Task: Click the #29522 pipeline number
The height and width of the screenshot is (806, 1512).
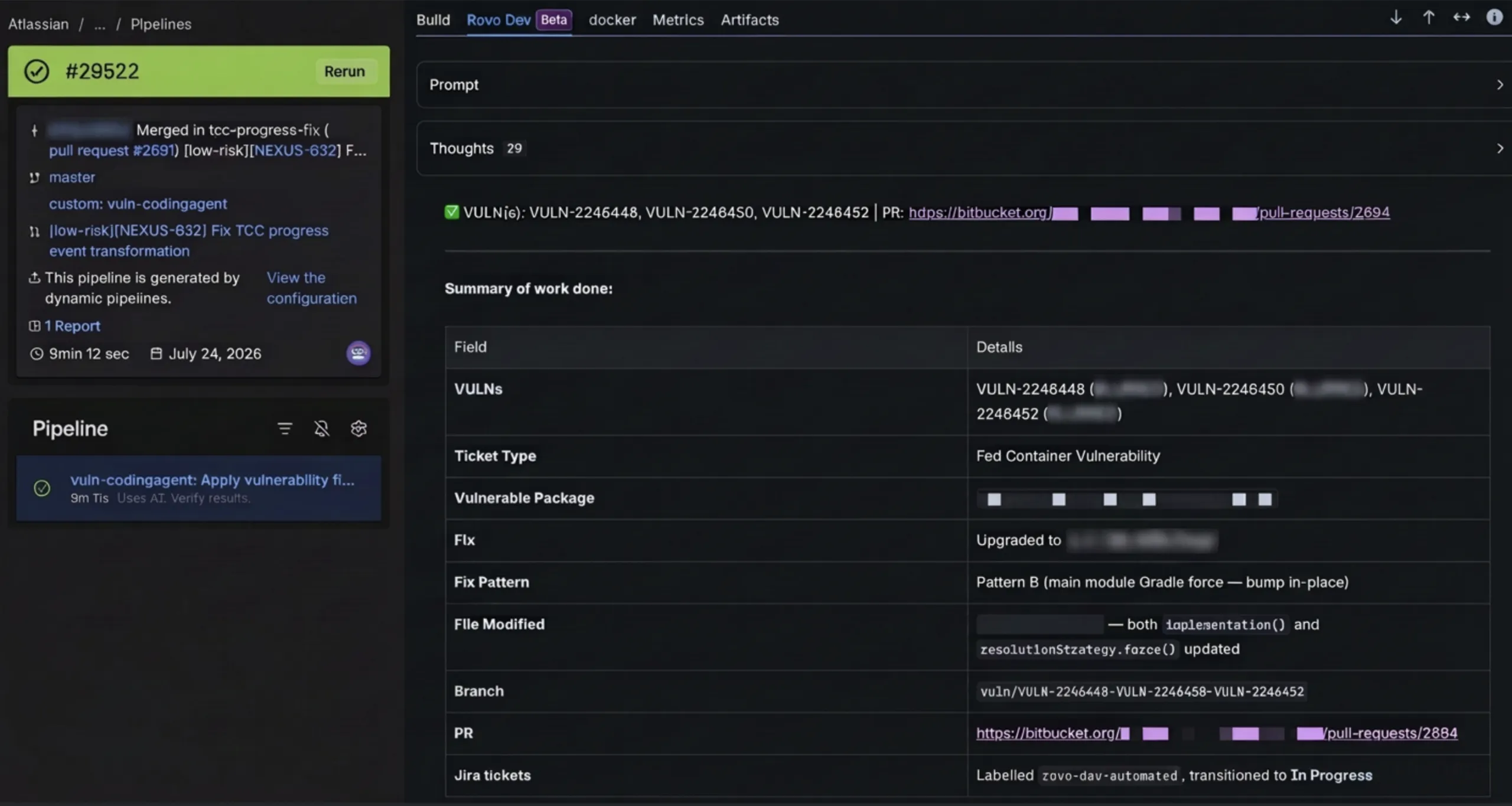Action: click(x=102, y=71)
